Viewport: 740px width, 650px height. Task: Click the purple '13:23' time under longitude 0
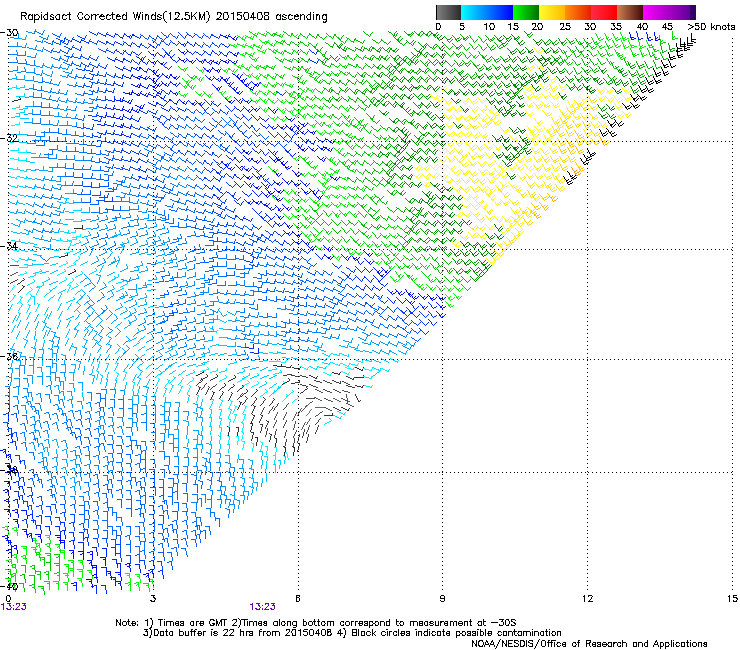click(x=14, y=607)
